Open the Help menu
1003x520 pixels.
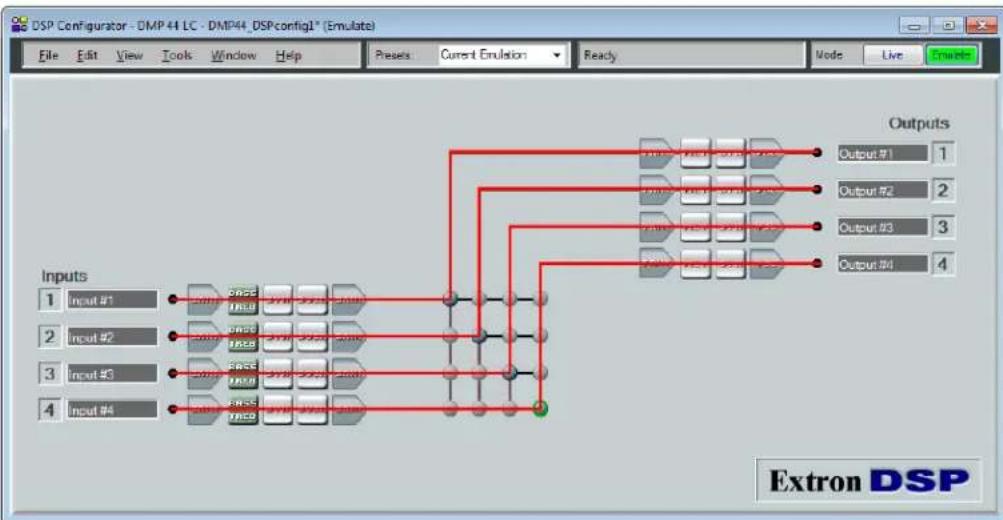coord(288,56)
